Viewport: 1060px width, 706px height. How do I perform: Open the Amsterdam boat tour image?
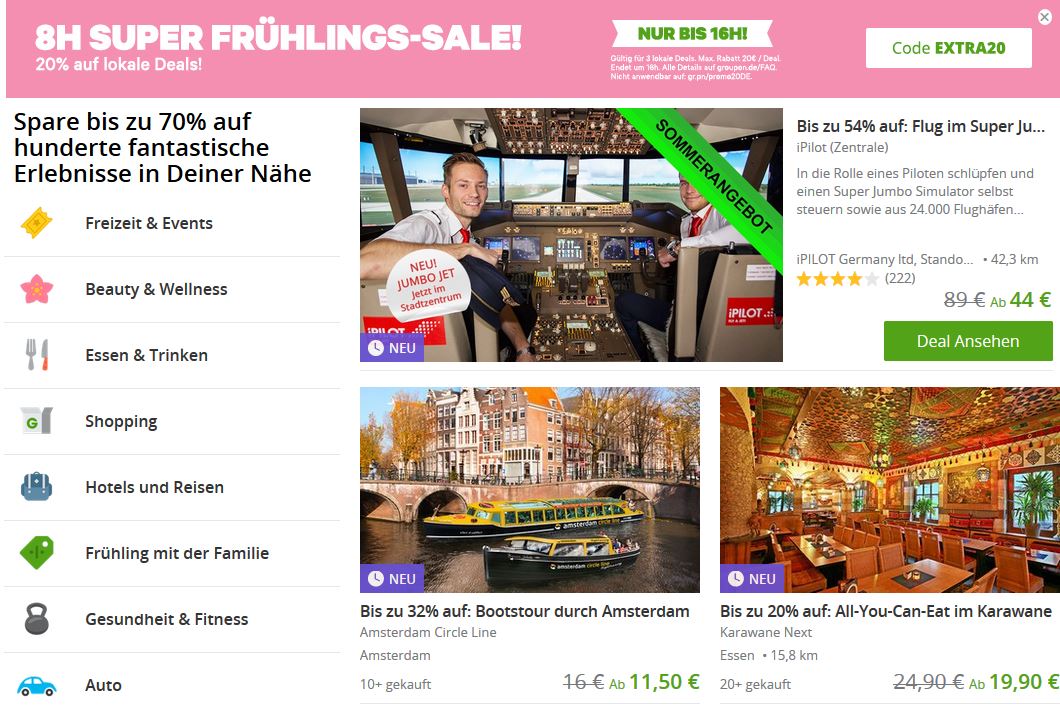530,490
